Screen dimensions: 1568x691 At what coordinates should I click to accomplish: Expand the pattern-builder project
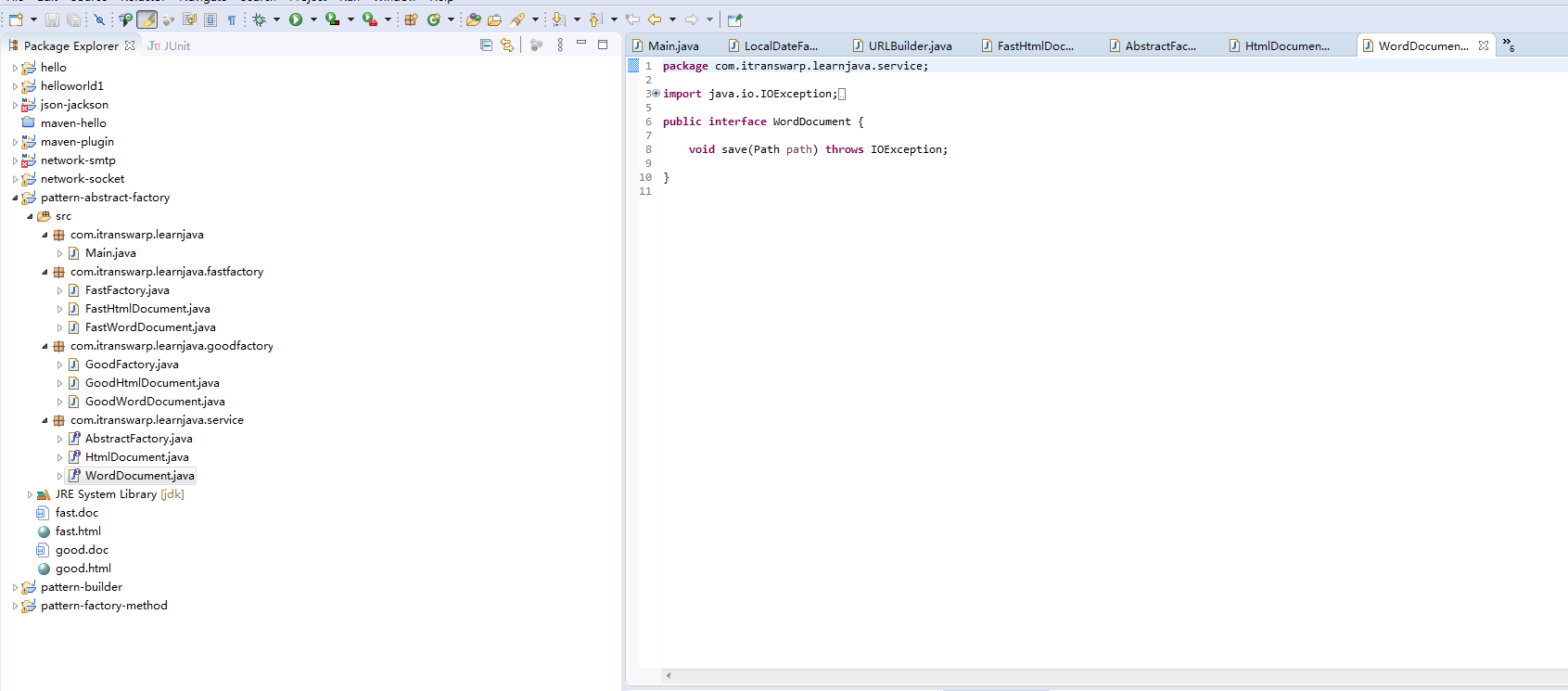[15, 587]
